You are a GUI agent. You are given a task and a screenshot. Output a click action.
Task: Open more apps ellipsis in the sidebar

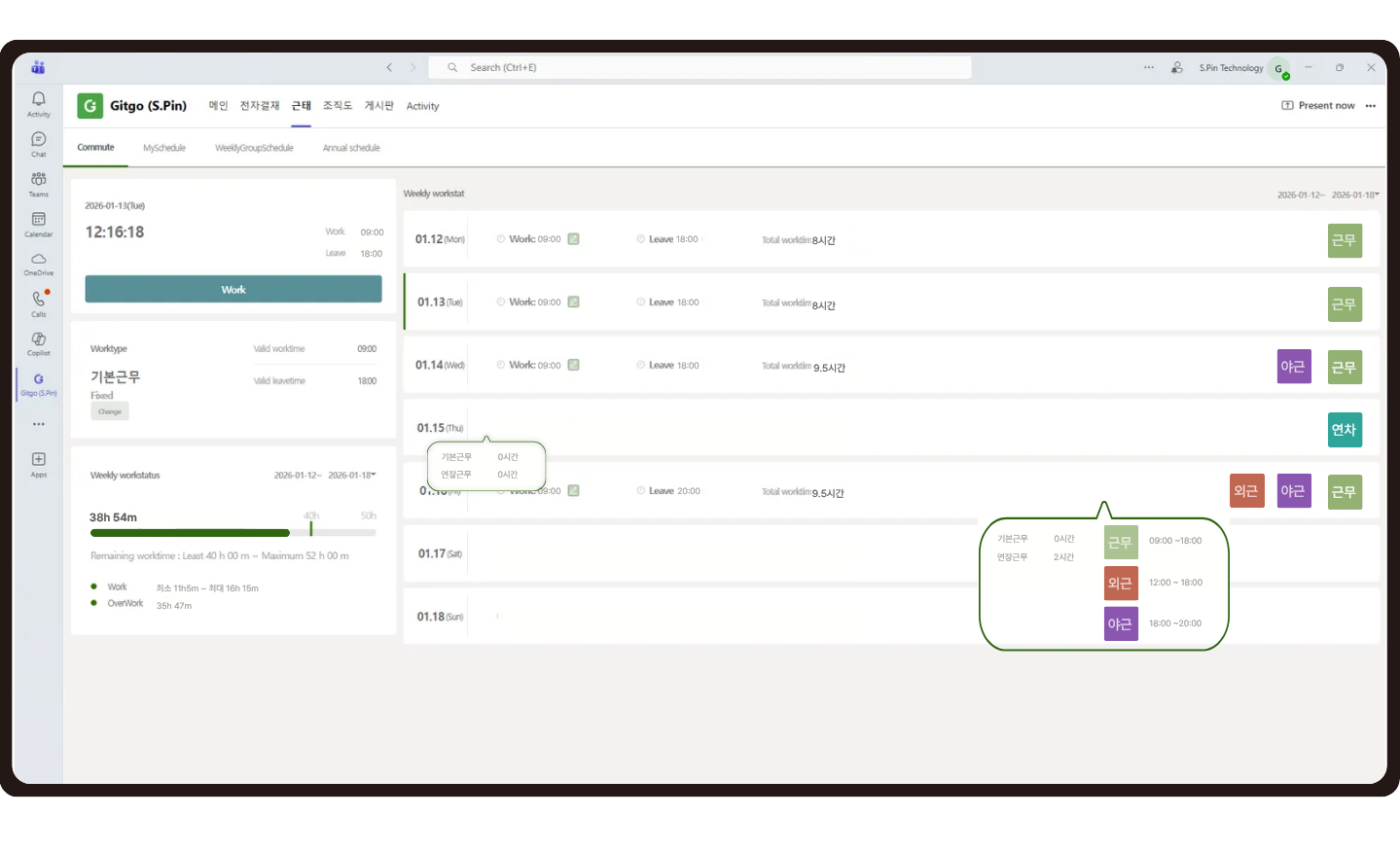[x=39, y=424]
